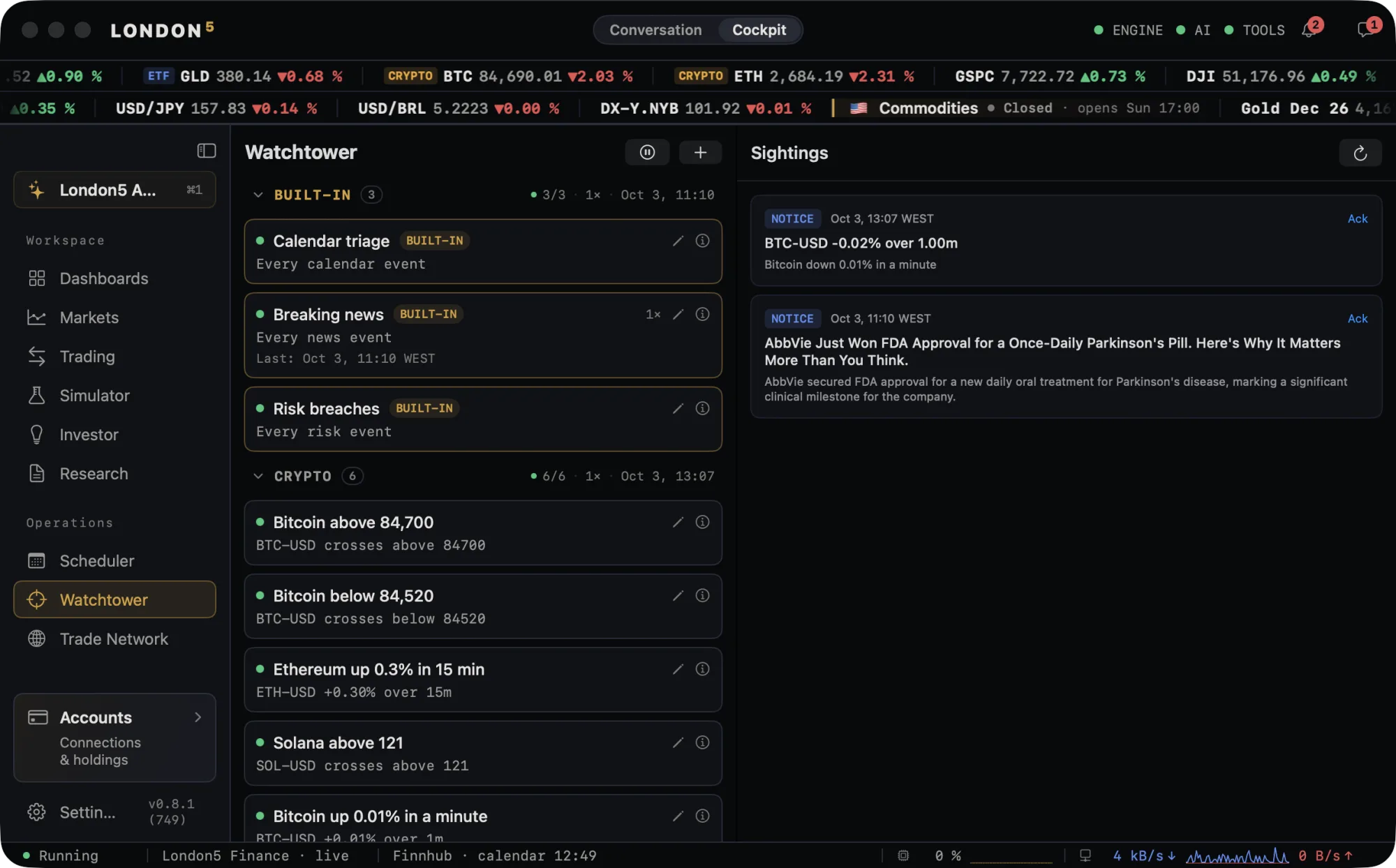Show info for Bitcoin below 84,520 watcher
Screen dimensions: 1396x868
click(703, 595)
